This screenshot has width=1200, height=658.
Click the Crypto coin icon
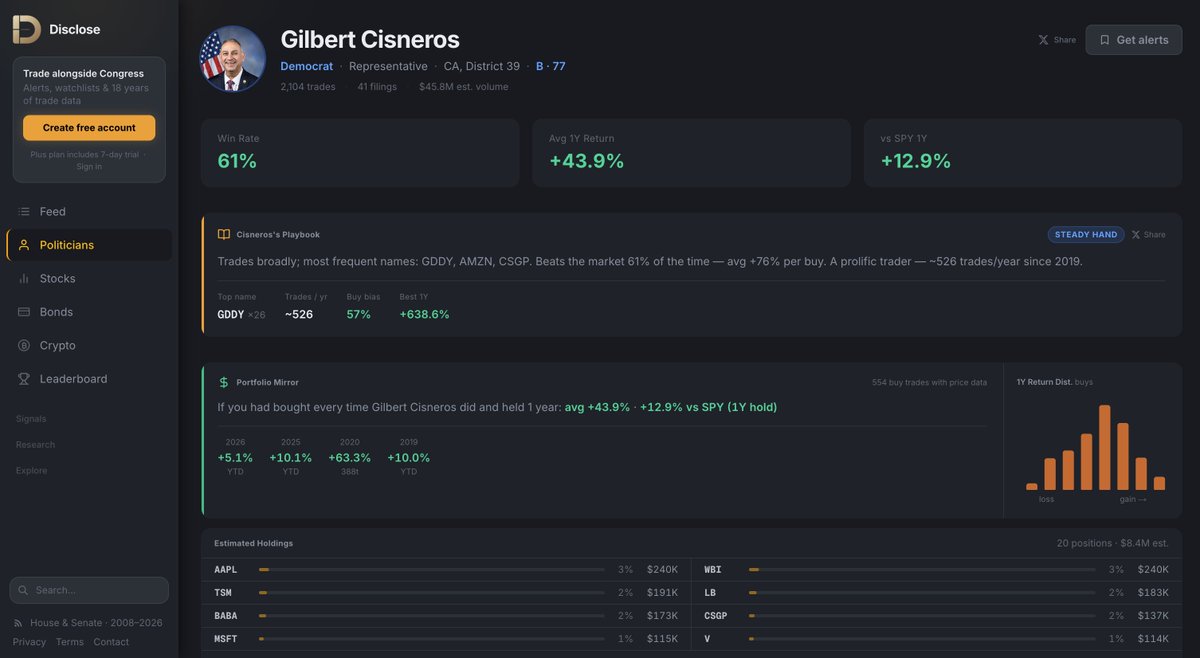click(x=24, y=346)
